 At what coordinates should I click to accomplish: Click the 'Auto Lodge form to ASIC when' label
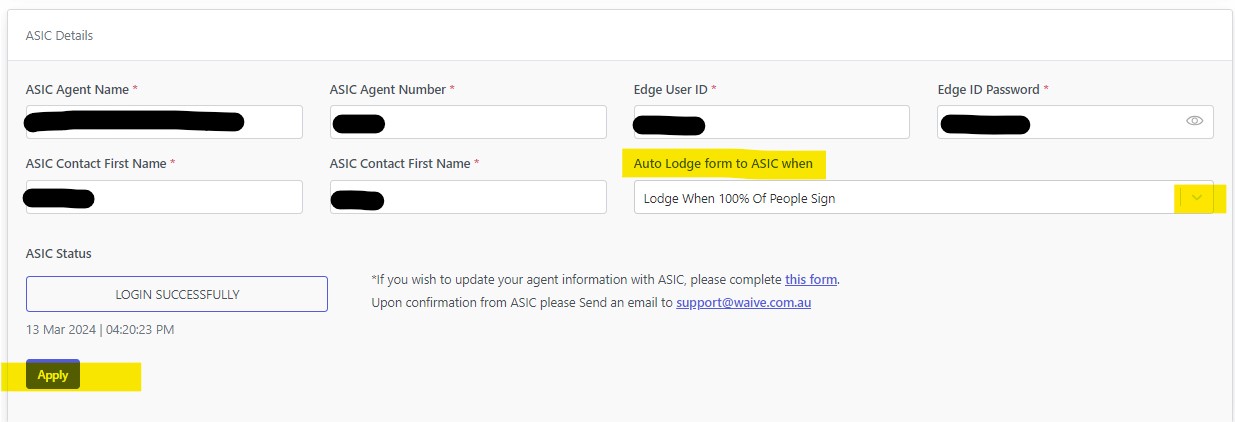tap(723, 163)
